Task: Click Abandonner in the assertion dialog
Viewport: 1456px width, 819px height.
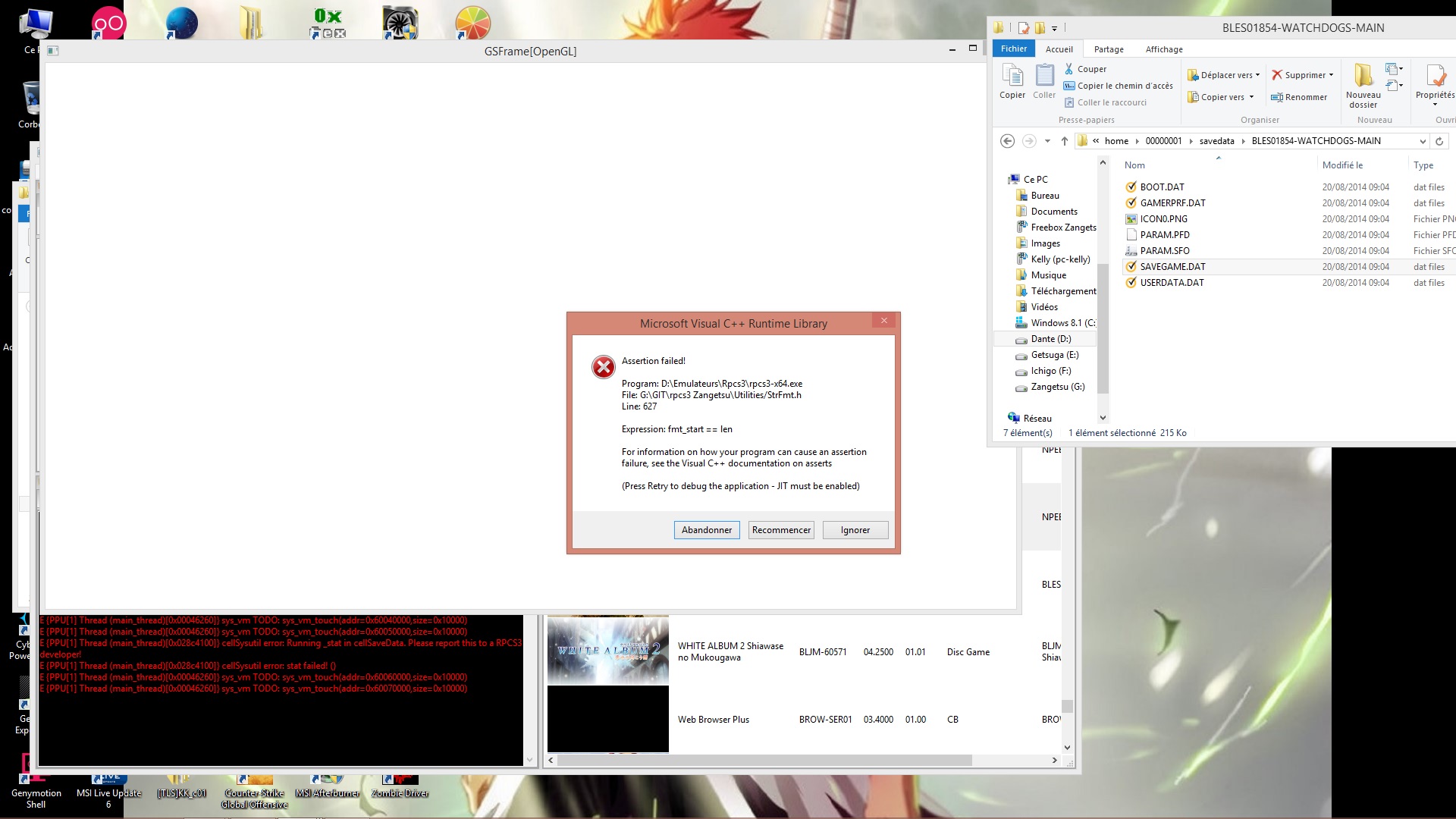Action: (707, 530)
